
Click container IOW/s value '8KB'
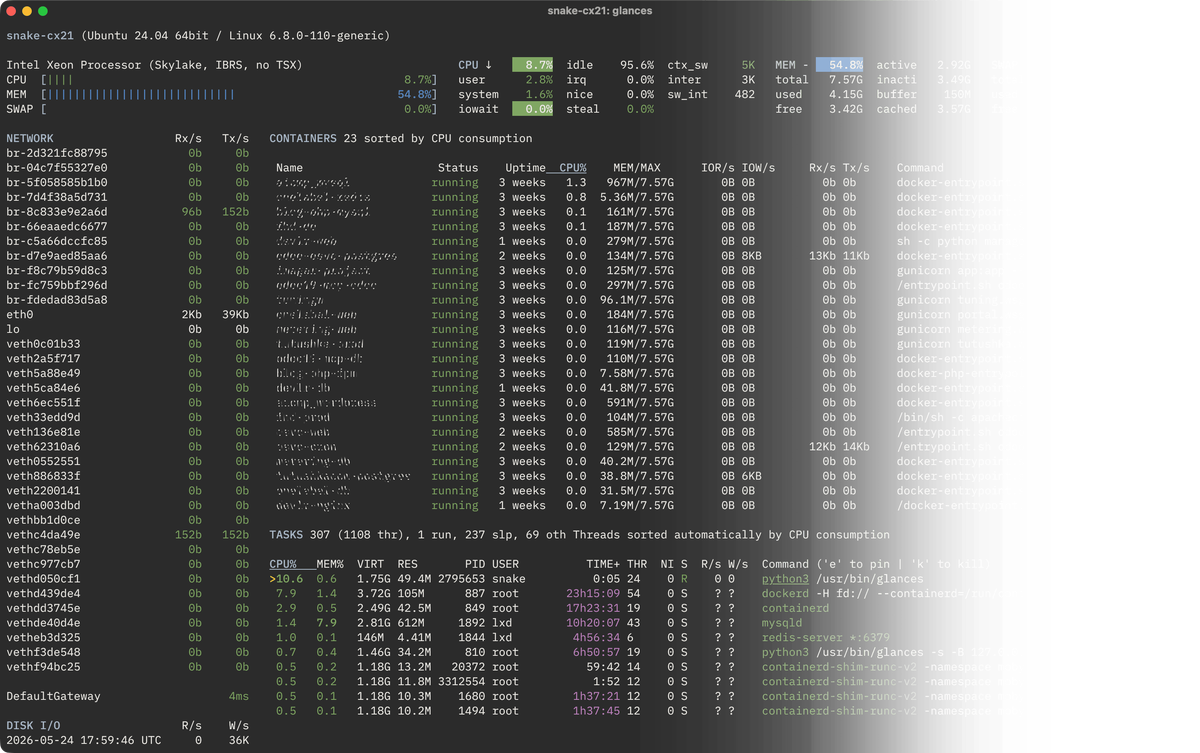(x=752, y=256)
